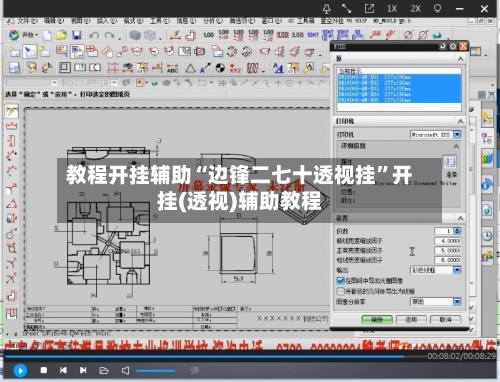Screen dimensions: 500x382
Task: Click the field showing 6.0000
Action: (x=448, y=260)
